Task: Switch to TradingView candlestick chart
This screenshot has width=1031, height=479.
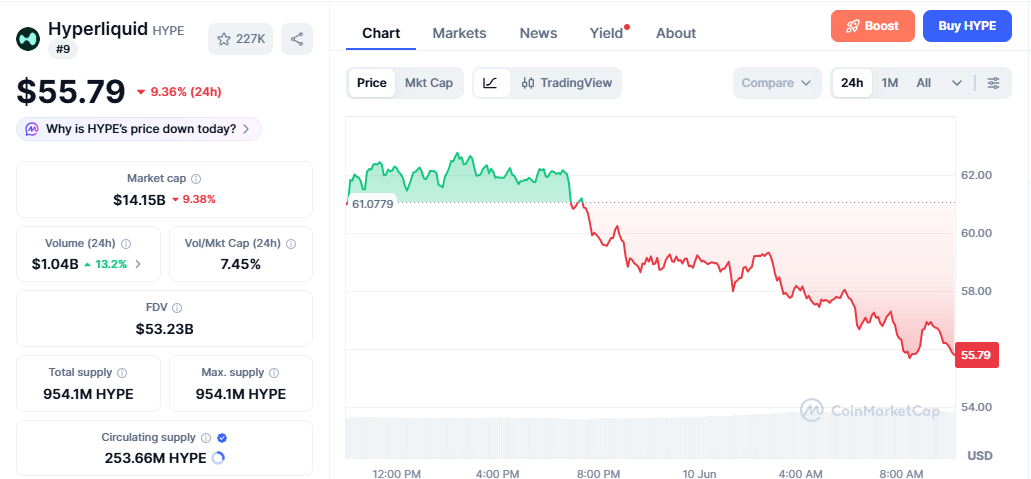Action: pos(566,83)
